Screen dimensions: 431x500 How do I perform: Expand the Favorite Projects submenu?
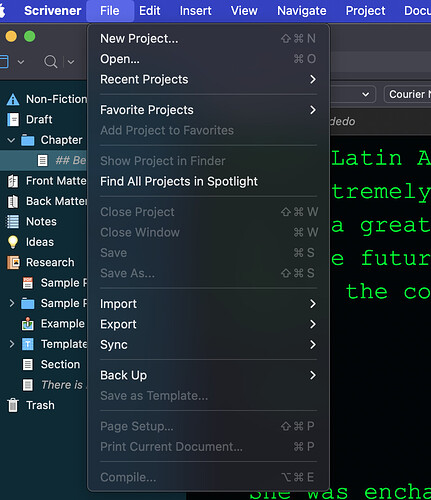[208, 110]
